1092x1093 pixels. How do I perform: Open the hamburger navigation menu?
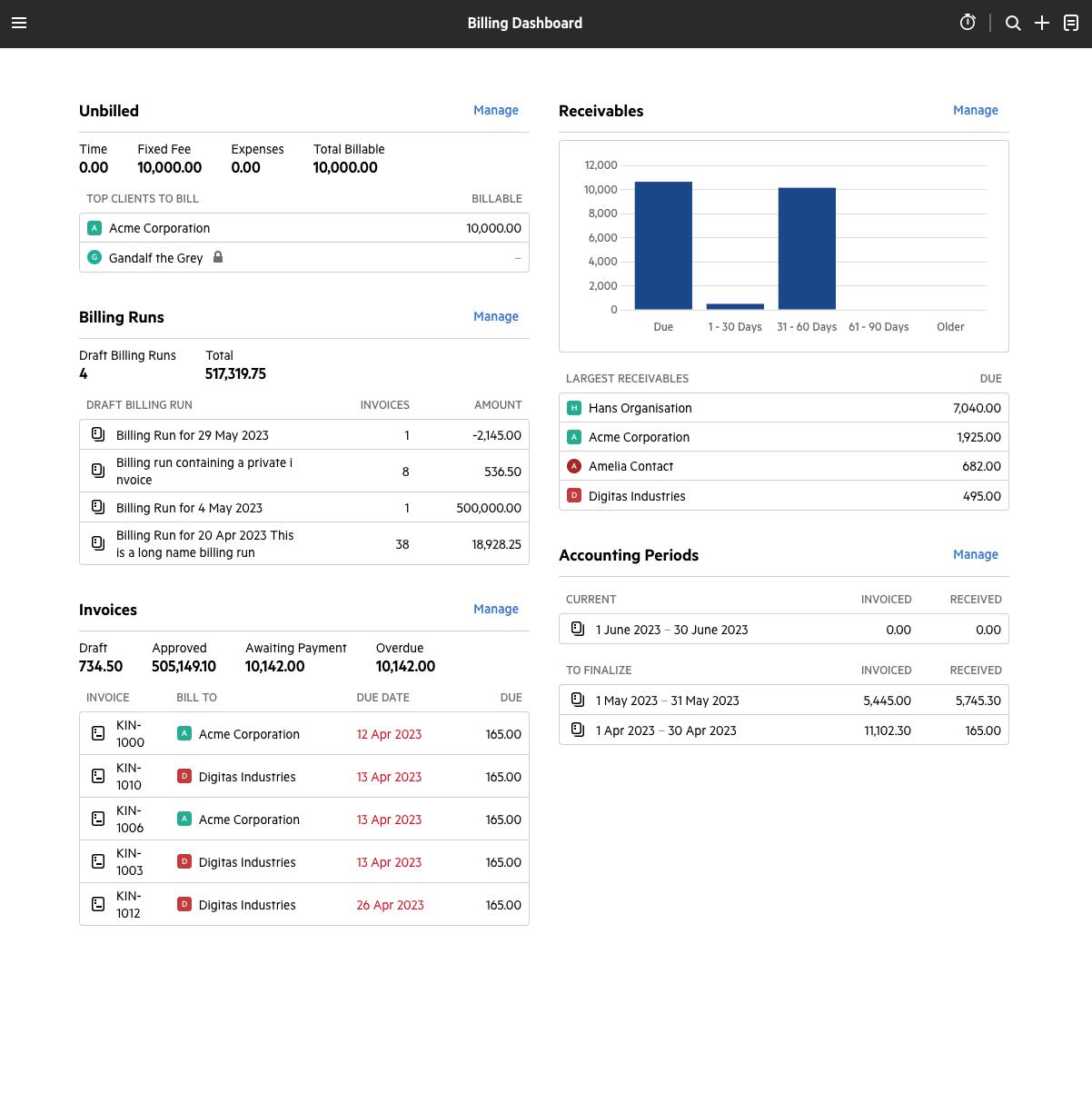(19, 23)
